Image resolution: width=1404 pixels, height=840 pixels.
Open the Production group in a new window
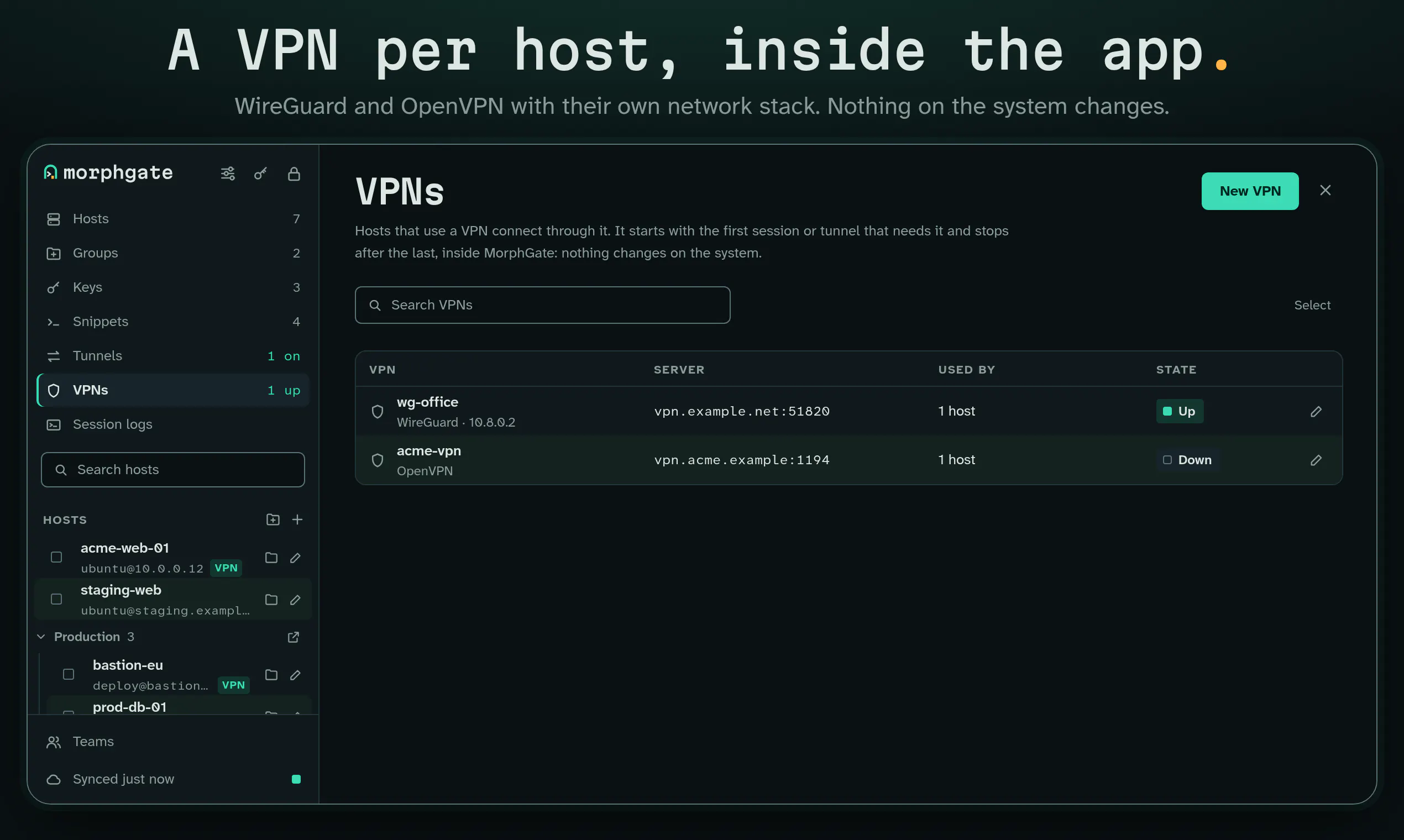294,637
